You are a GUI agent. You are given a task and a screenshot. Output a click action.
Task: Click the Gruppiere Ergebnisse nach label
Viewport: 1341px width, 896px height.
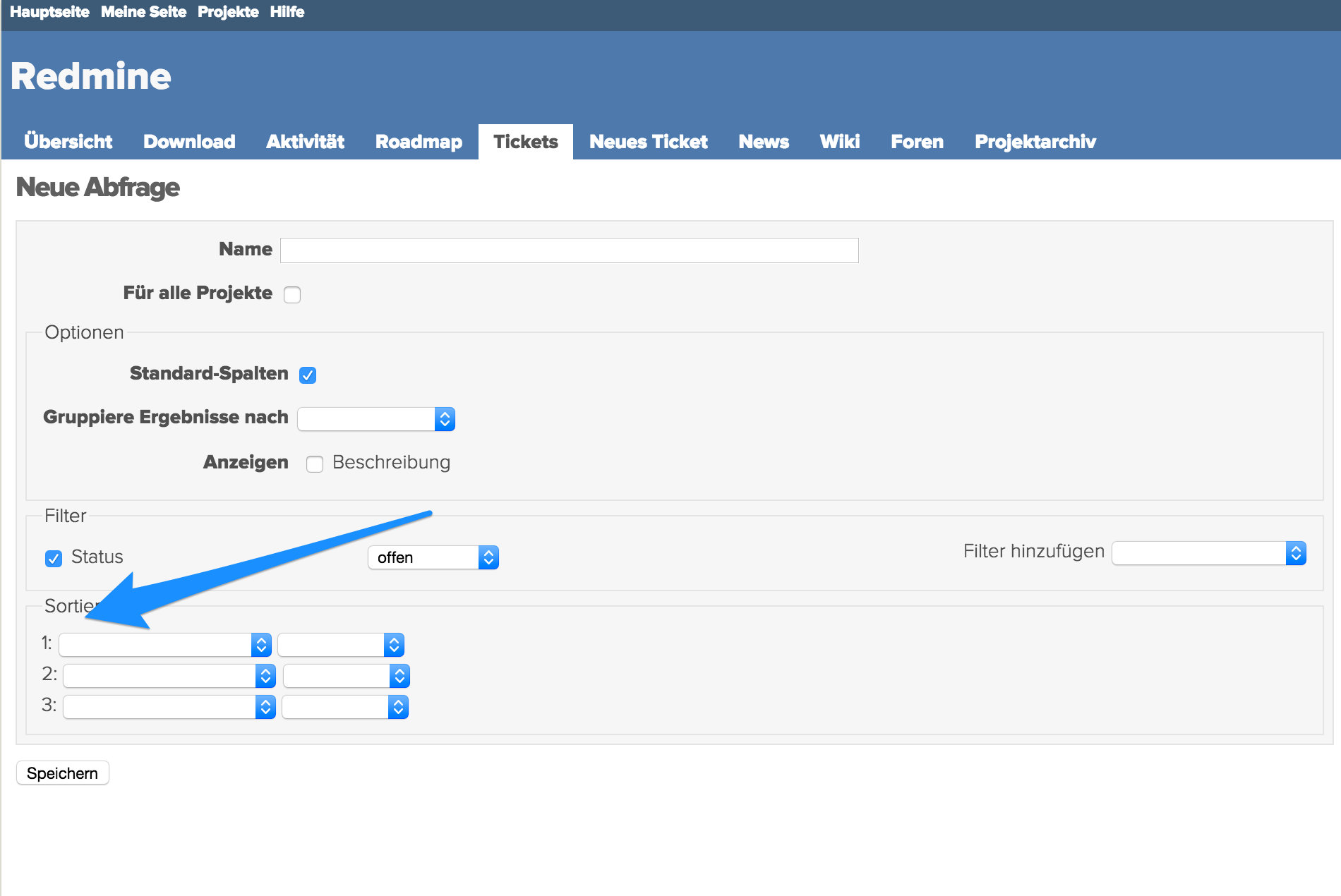coord(166,418)
